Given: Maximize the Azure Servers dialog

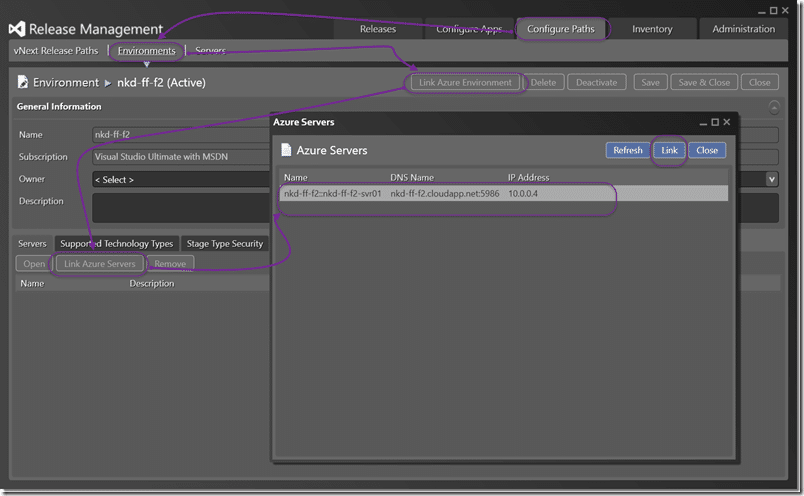Looking at the screenshot, I should (x=715, y=122).
